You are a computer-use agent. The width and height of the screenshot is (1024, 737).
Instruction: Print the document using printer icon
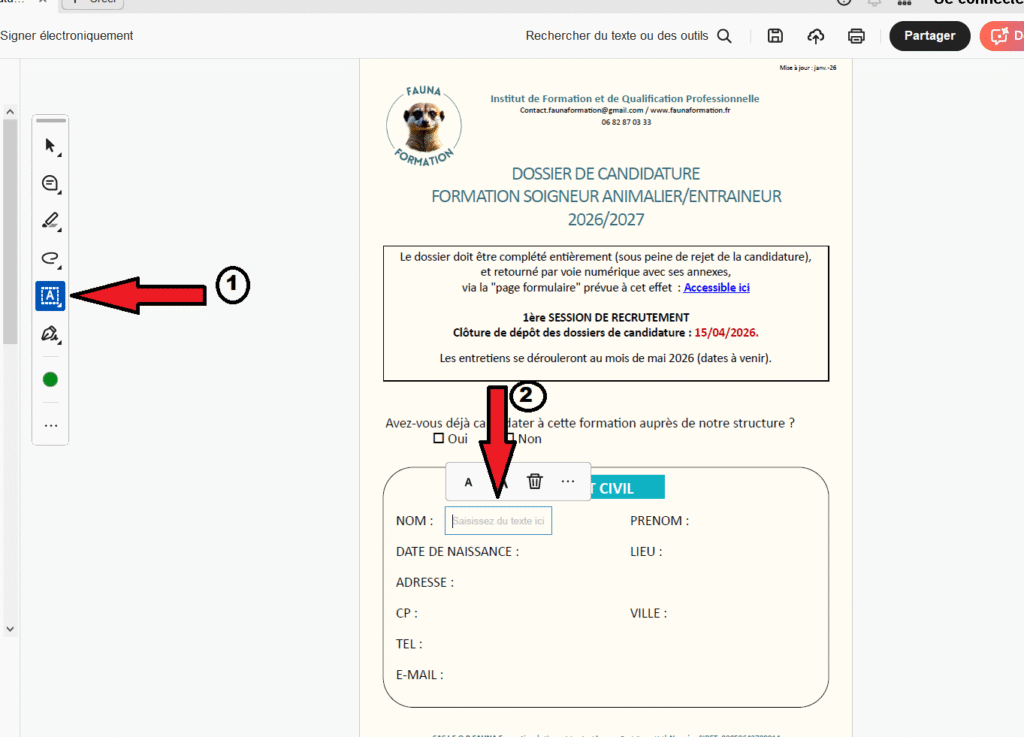click(x=856, y=36)
